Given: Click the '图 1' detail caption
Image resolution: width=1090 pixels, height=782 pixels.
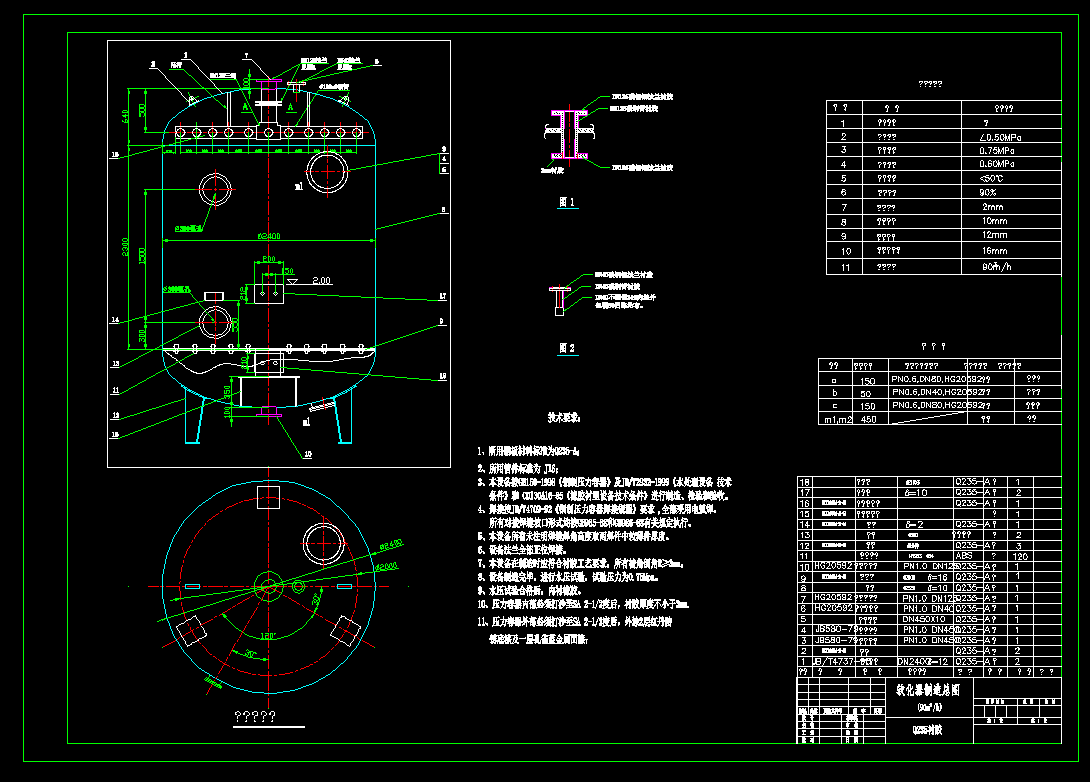Looking at the screenshot, I should tap(567, 202).
